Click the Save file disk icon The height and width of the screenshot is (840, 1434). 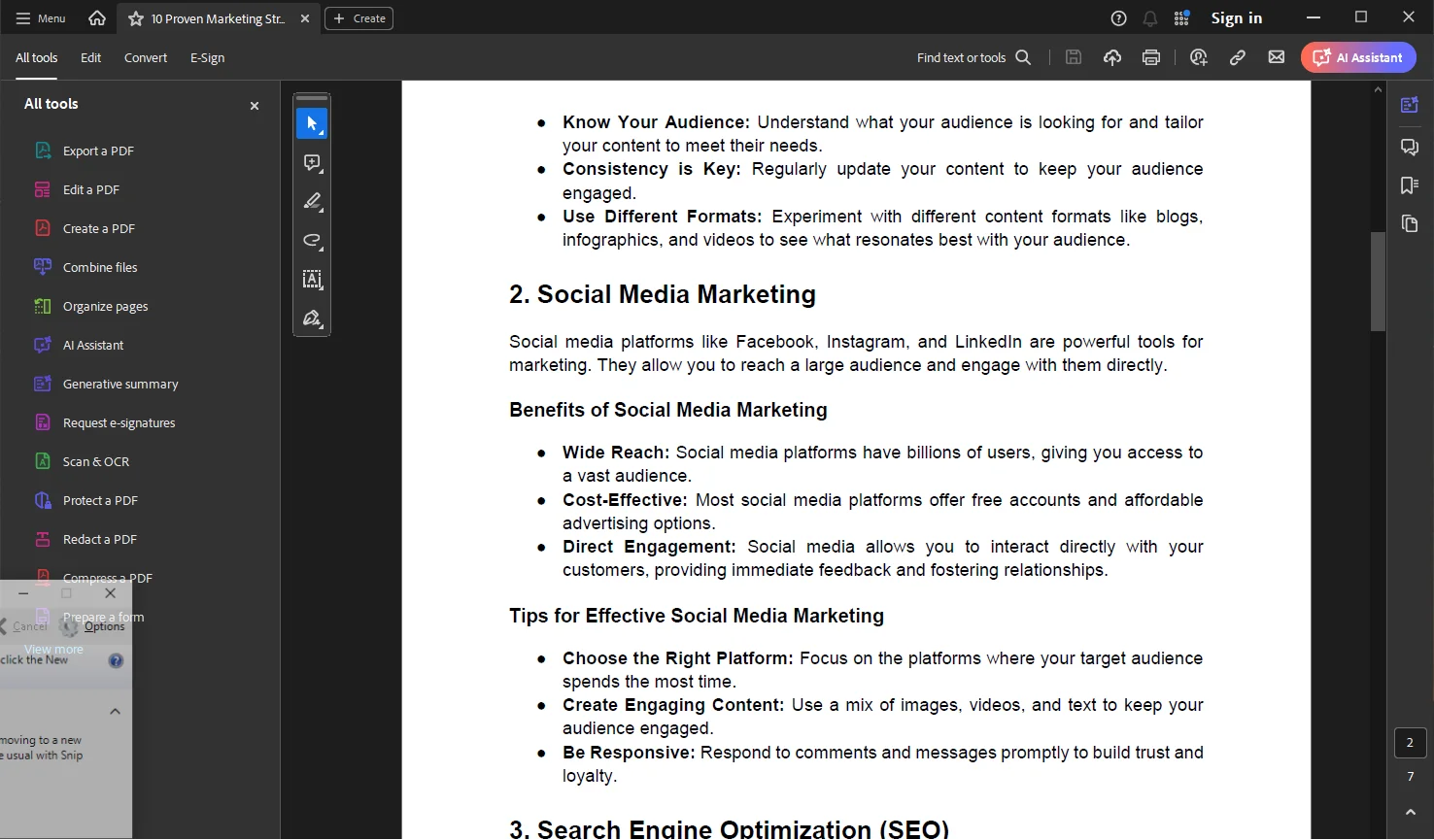pyautogui.click(x=1074, y=58)
